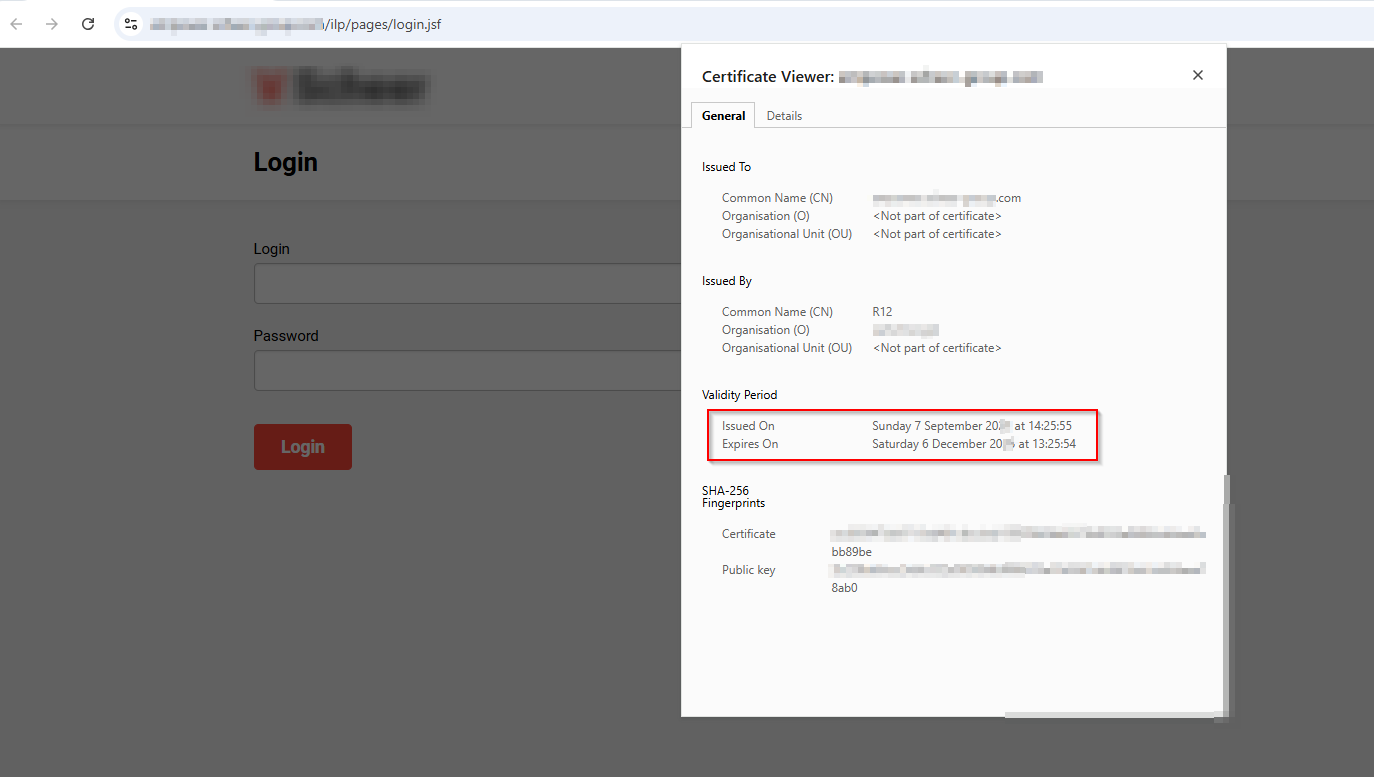
Task: Switch to the Details tab
Action: pos(784,116)
